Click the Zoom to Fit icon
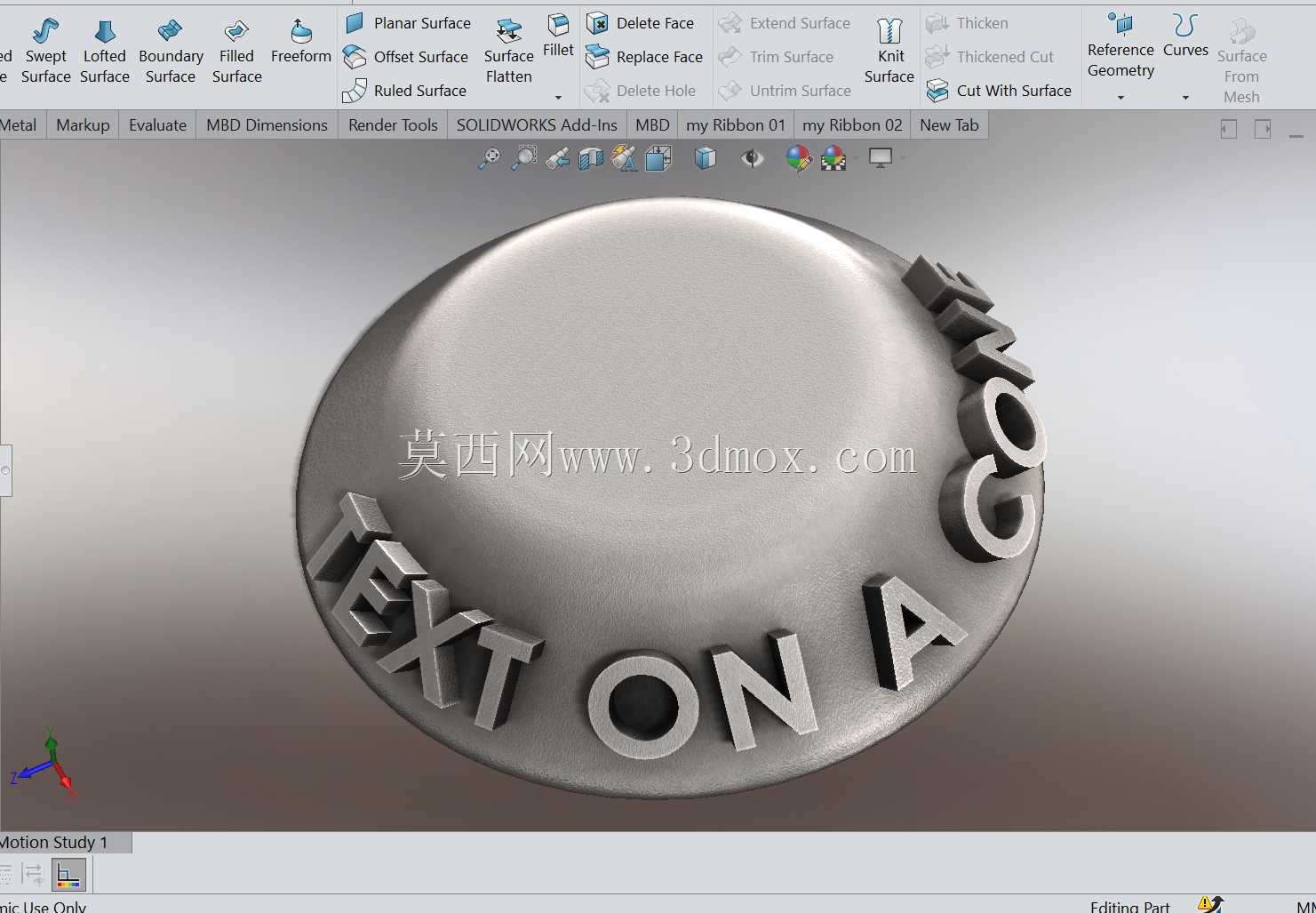1316x913 pixels. pos(489,158)
